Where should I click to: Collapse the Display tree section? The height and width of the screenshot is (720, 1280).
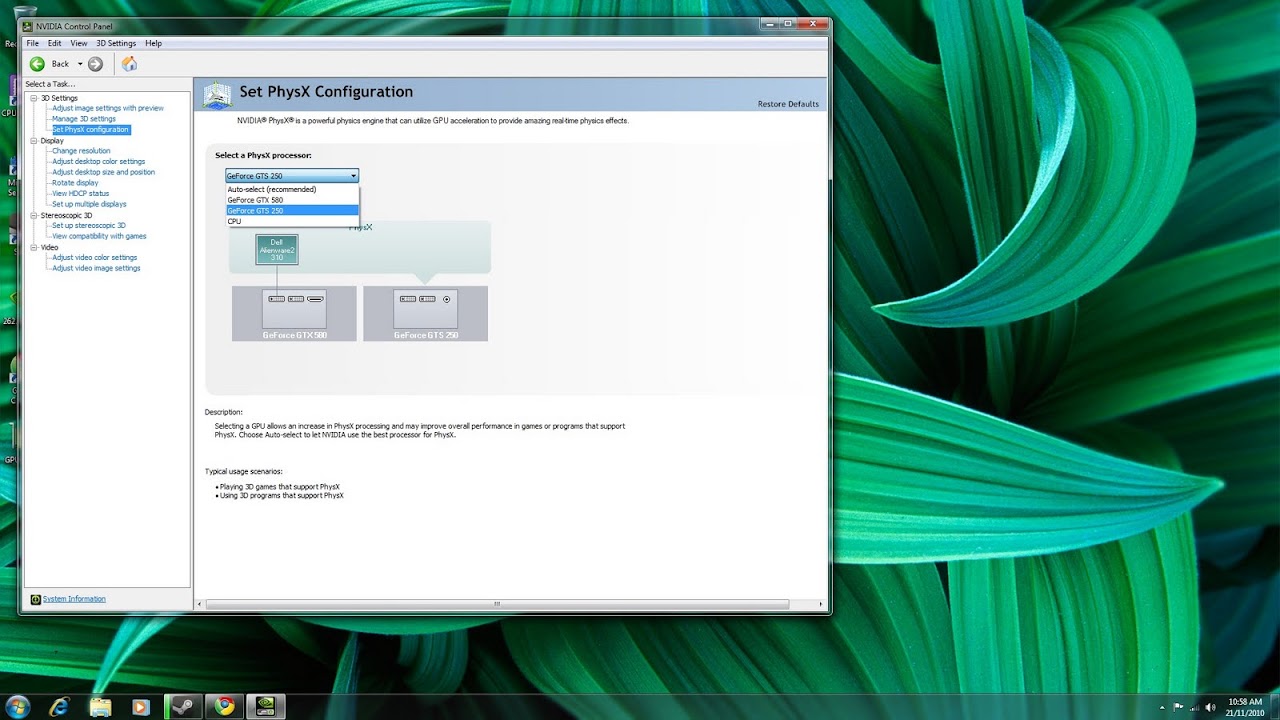(33, 140)
